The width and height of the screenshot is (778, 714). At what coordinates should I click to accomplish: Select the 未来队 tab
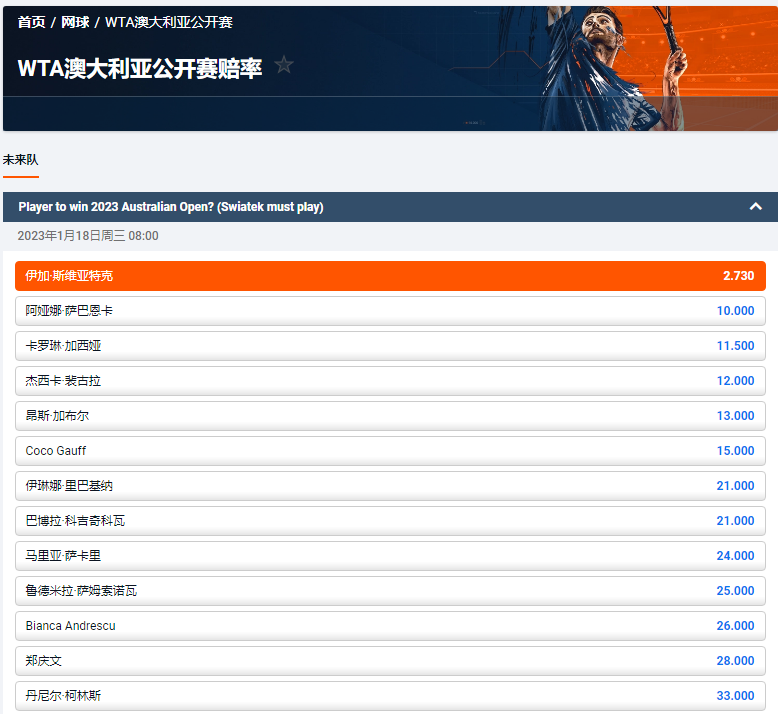21,160
